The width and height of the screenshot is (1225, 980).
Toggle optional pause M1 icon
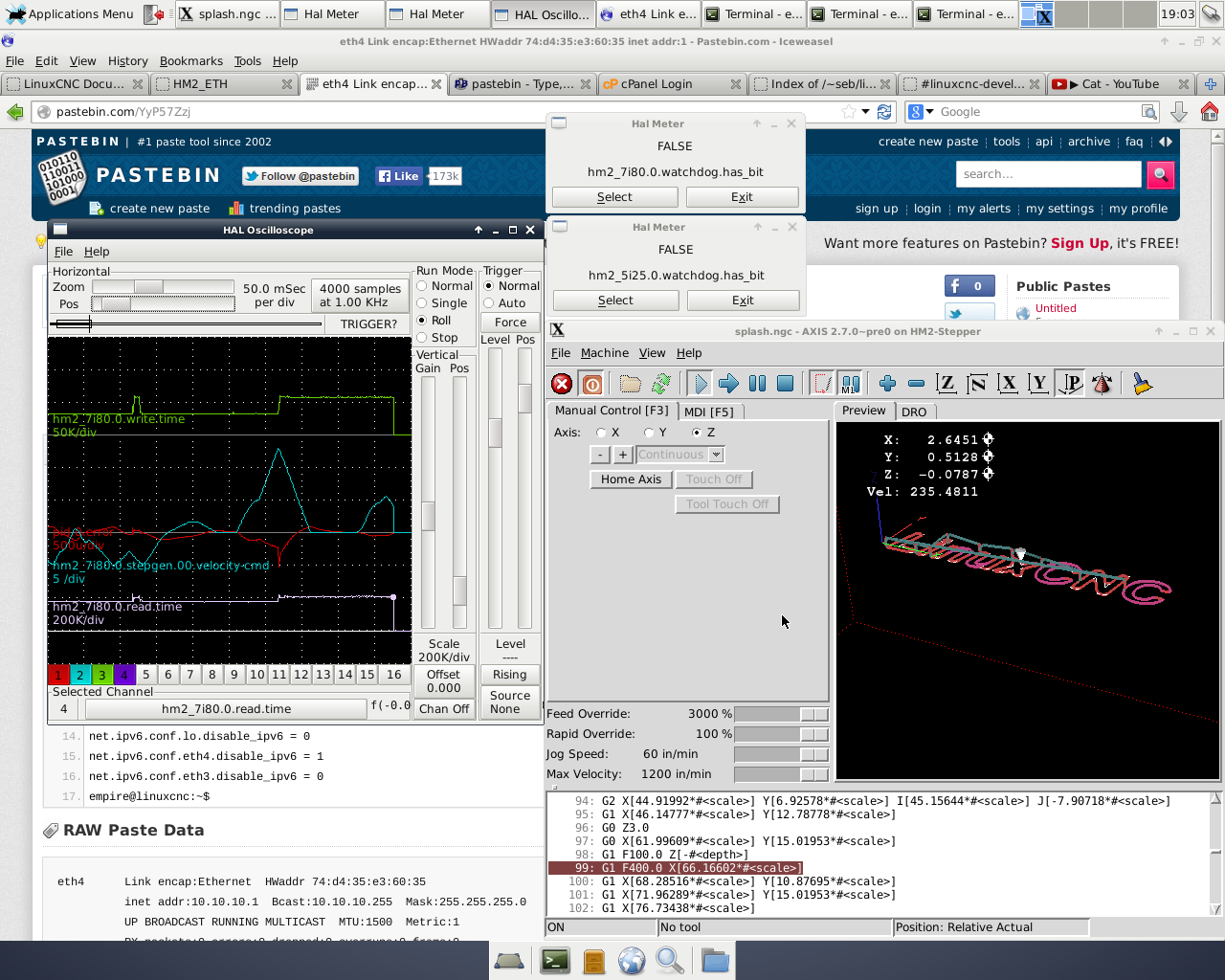point(850,384)
